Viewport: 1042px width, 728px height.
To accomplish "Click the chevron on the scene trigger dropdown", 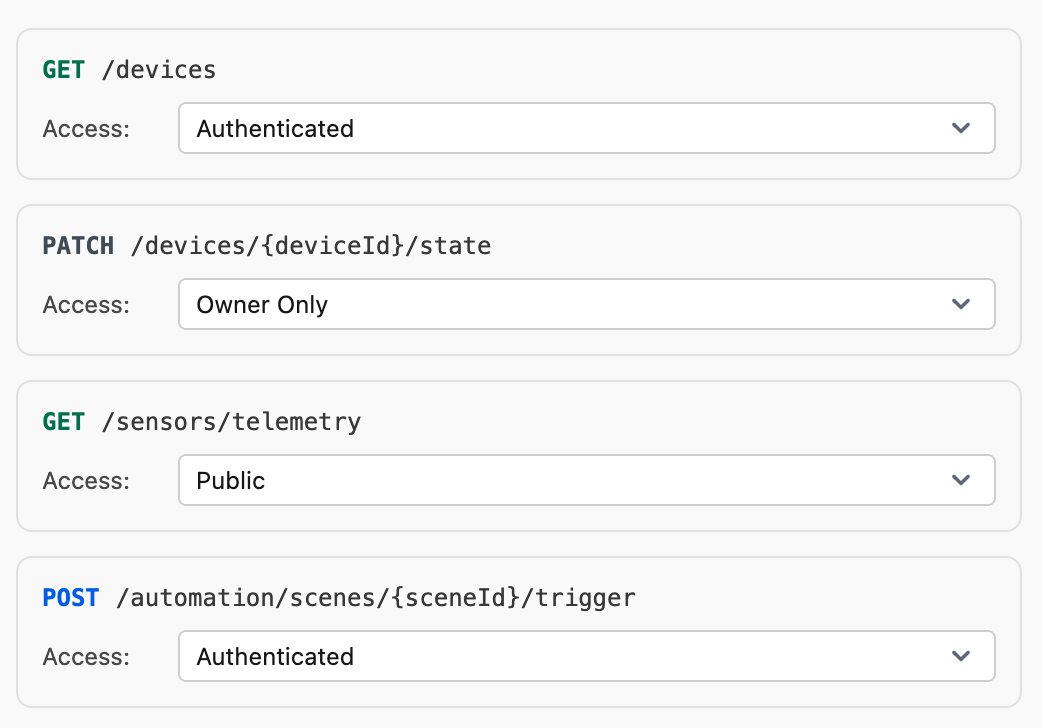I will 960,656.
